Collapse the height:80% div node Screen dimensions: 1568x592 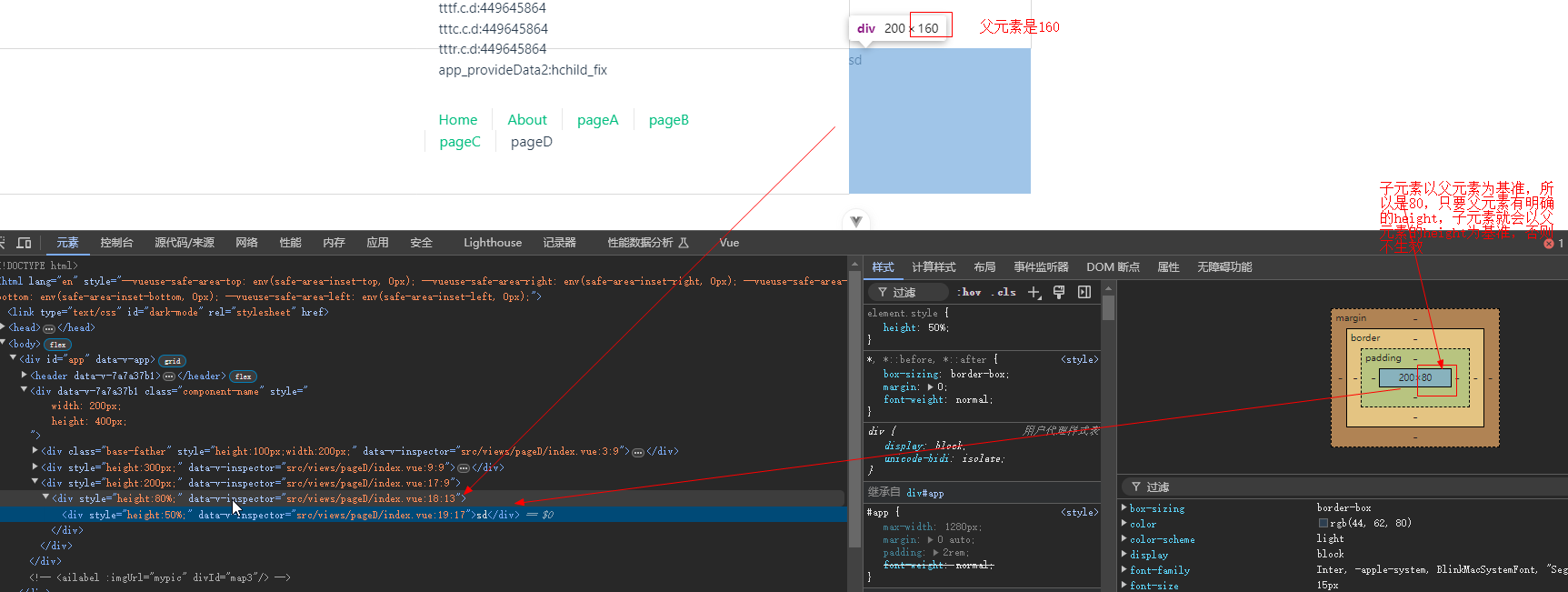click(46, 497)
